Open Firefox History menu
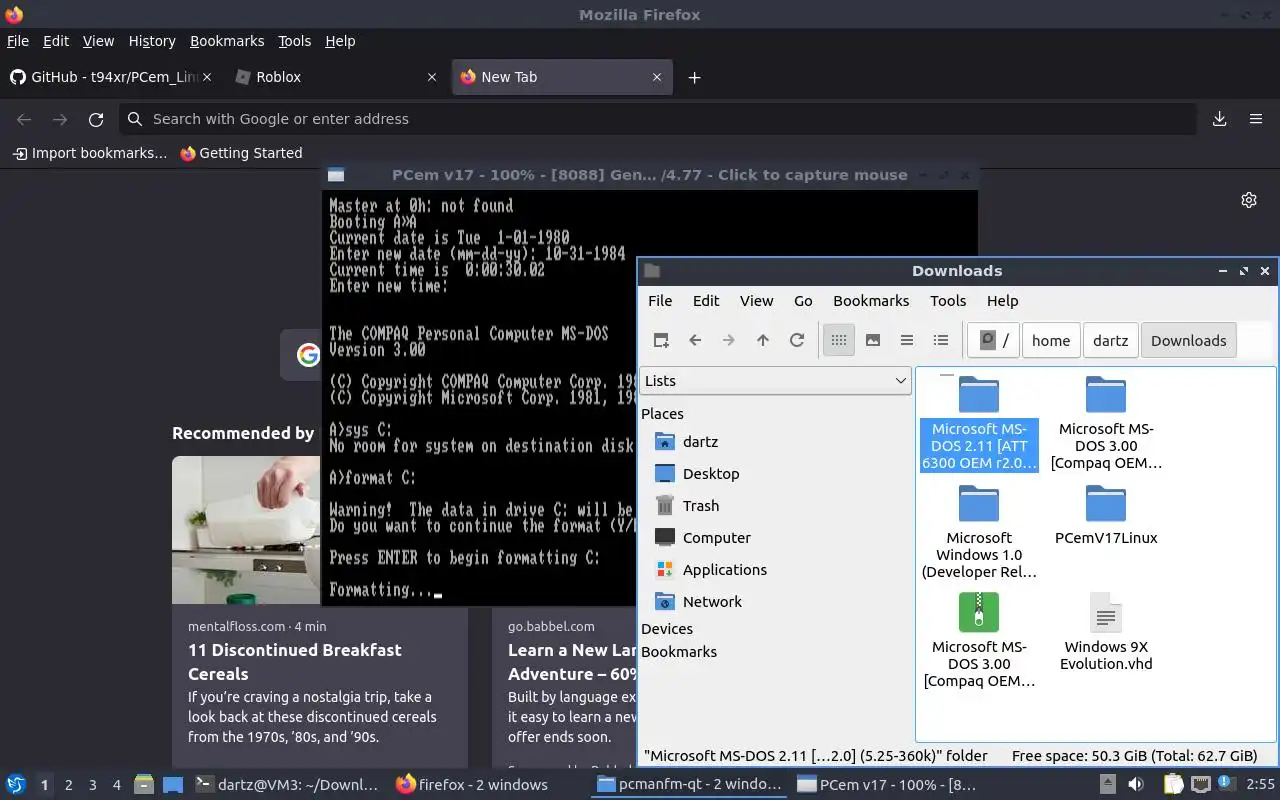 152,41
